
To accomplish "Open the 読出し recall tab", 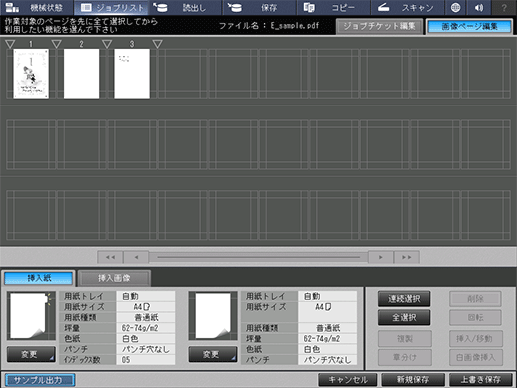I will [x=185, y=7].
